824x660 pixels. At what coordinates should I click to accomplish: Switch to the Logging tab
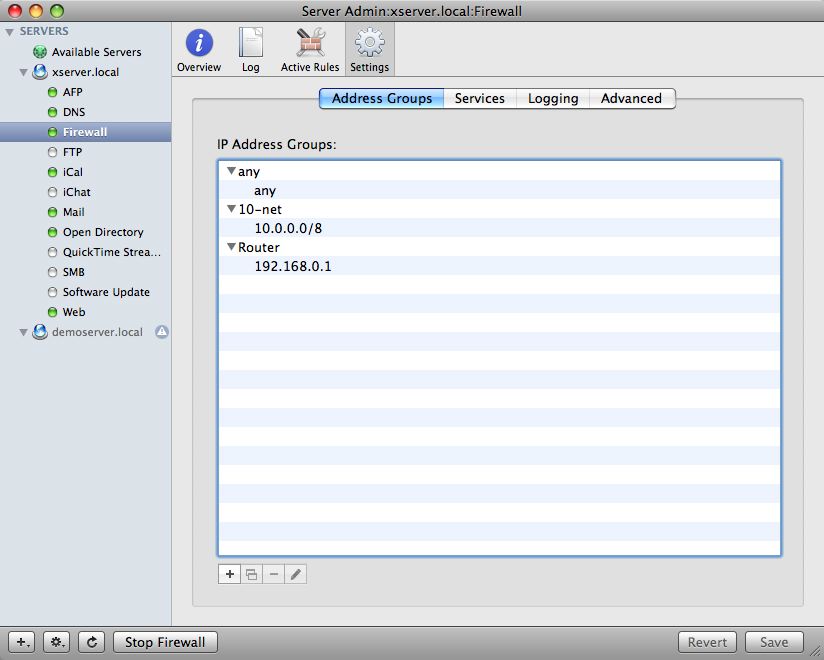click(553, 98)
